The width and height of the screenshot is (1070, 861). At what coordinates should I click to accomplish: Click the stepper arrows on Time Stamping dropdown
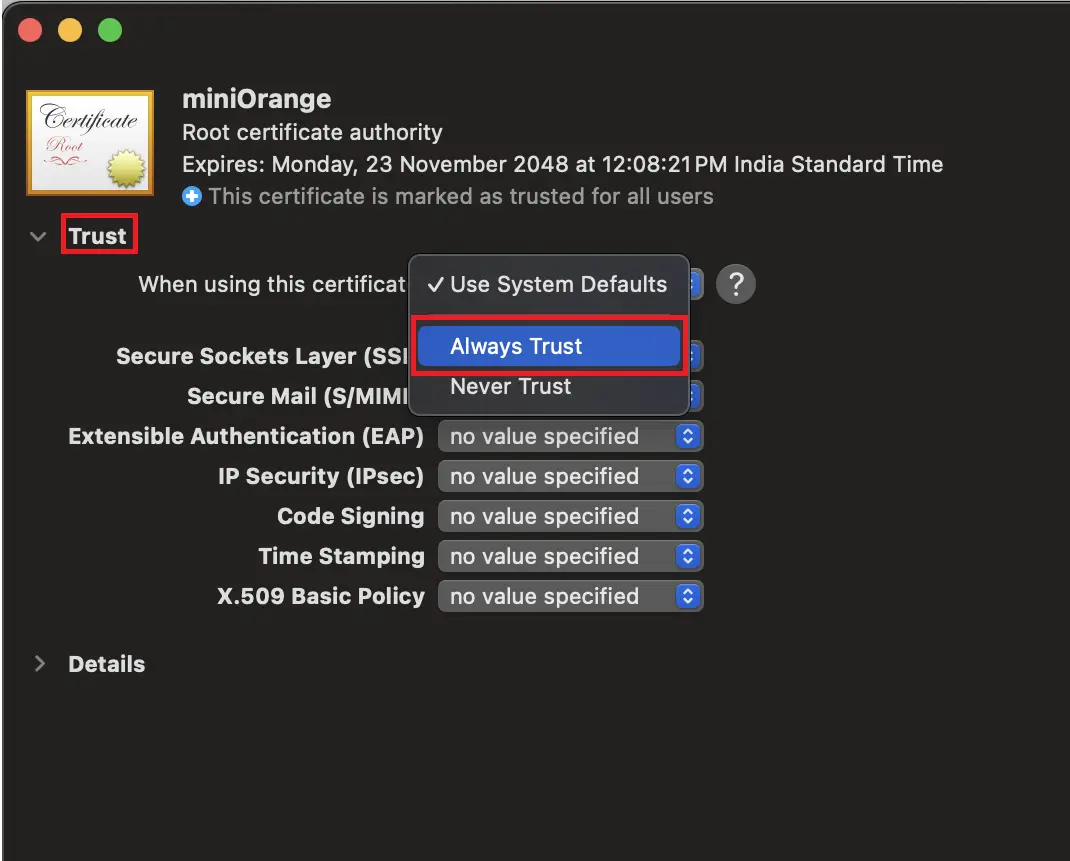687,556
